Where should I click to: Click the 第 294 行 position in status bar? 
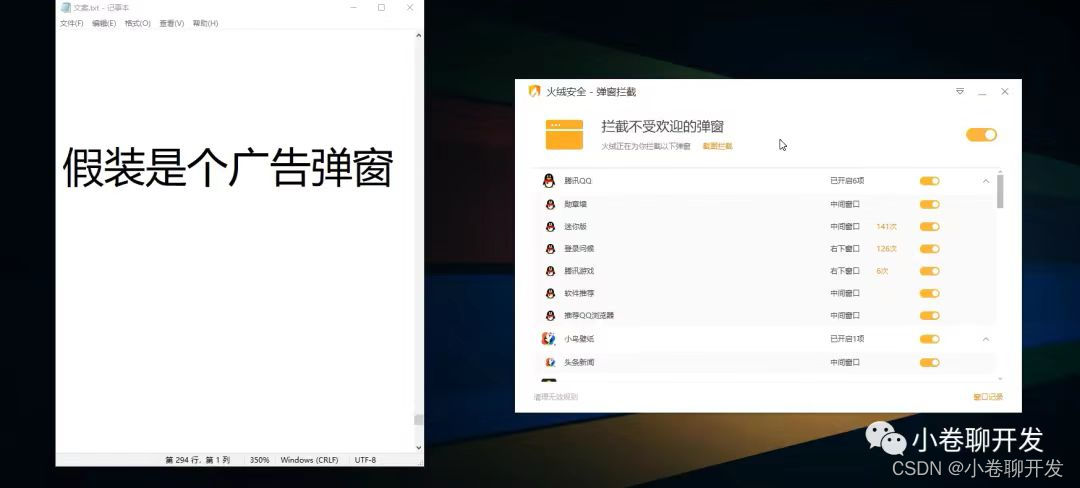pyautogui.click(x=197, y=460)
